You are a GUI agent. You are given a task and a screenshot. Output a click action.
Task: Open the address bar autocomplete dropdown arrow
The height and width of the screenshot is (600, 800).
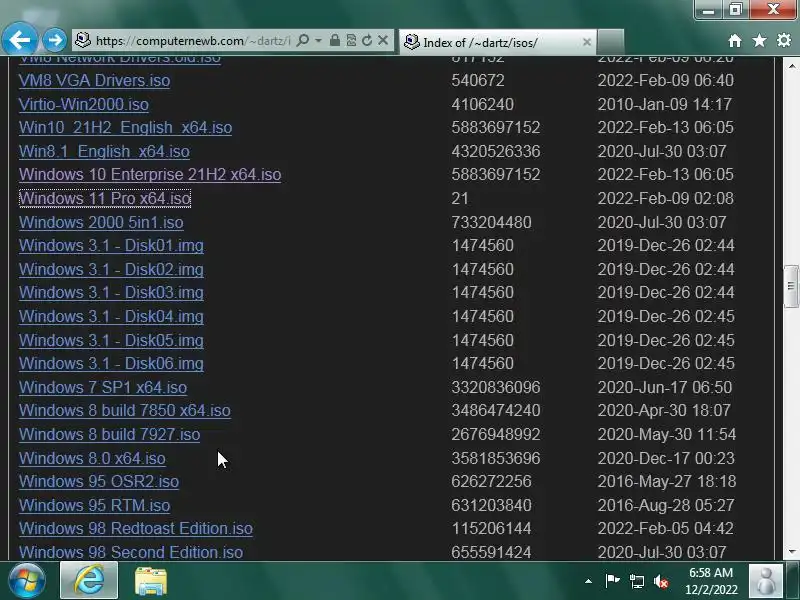[318, 40]
